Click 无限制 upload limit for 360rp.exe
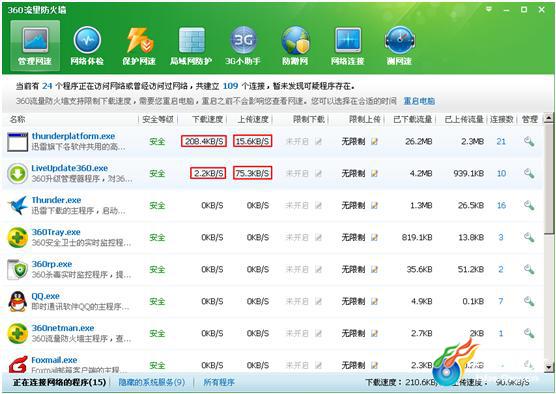Screen dimensions: 556x394 (x=353, y=270)
